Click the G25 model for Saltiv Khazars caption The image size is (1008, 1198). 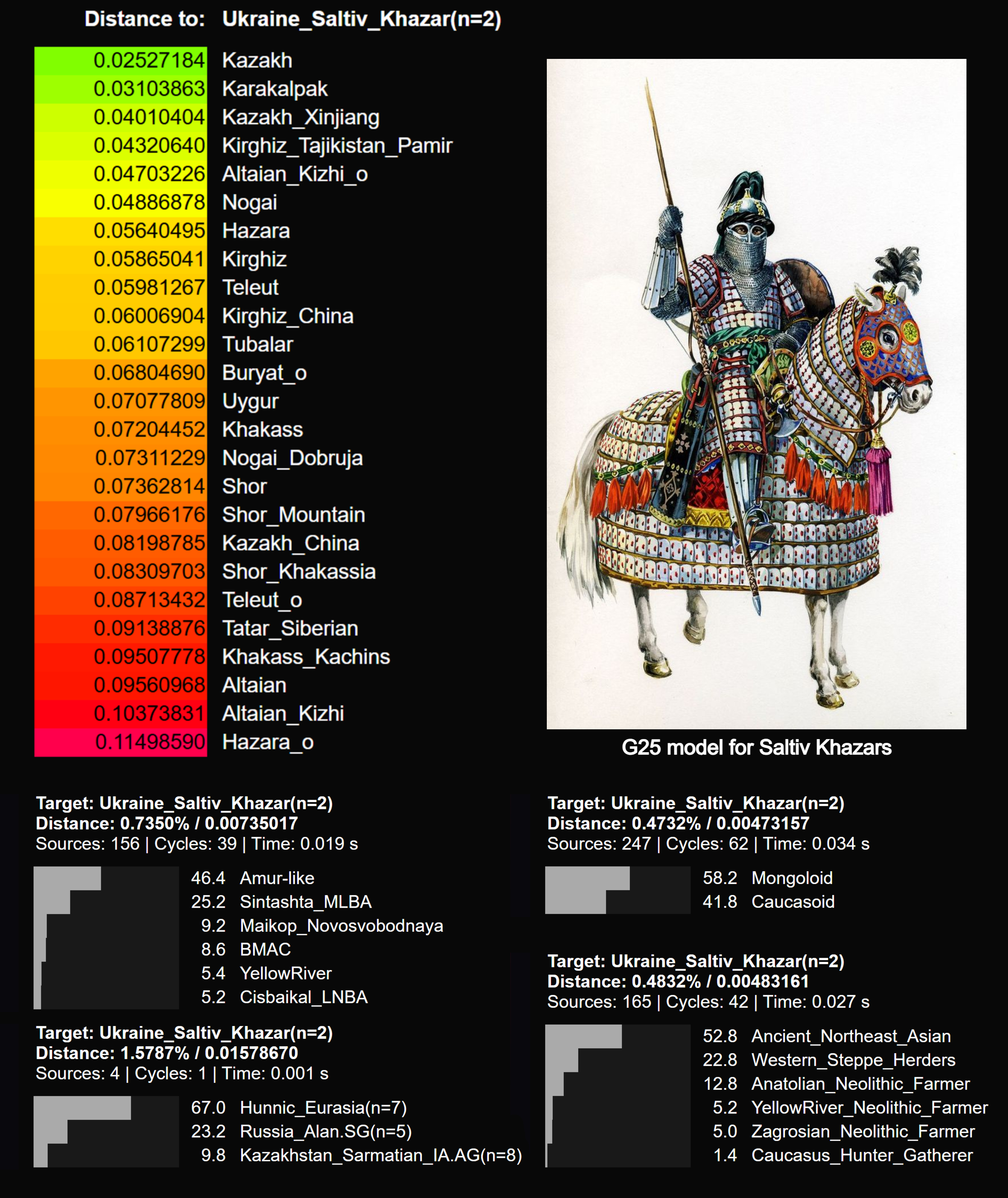click(x=755, y=747)
